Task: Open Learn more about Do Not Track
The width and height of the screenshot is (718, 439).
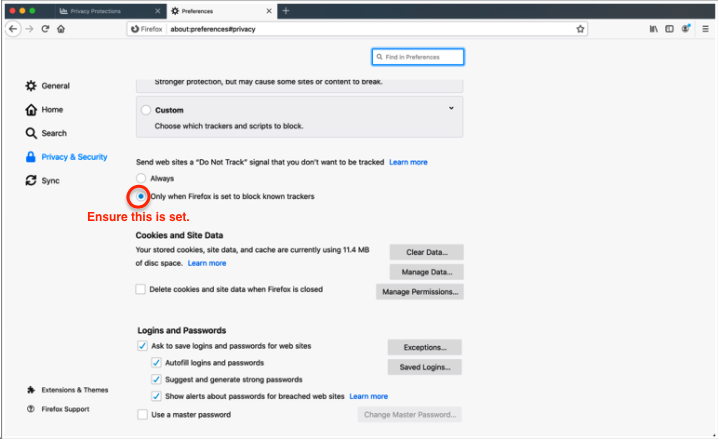Action: [x=408, y=162]
